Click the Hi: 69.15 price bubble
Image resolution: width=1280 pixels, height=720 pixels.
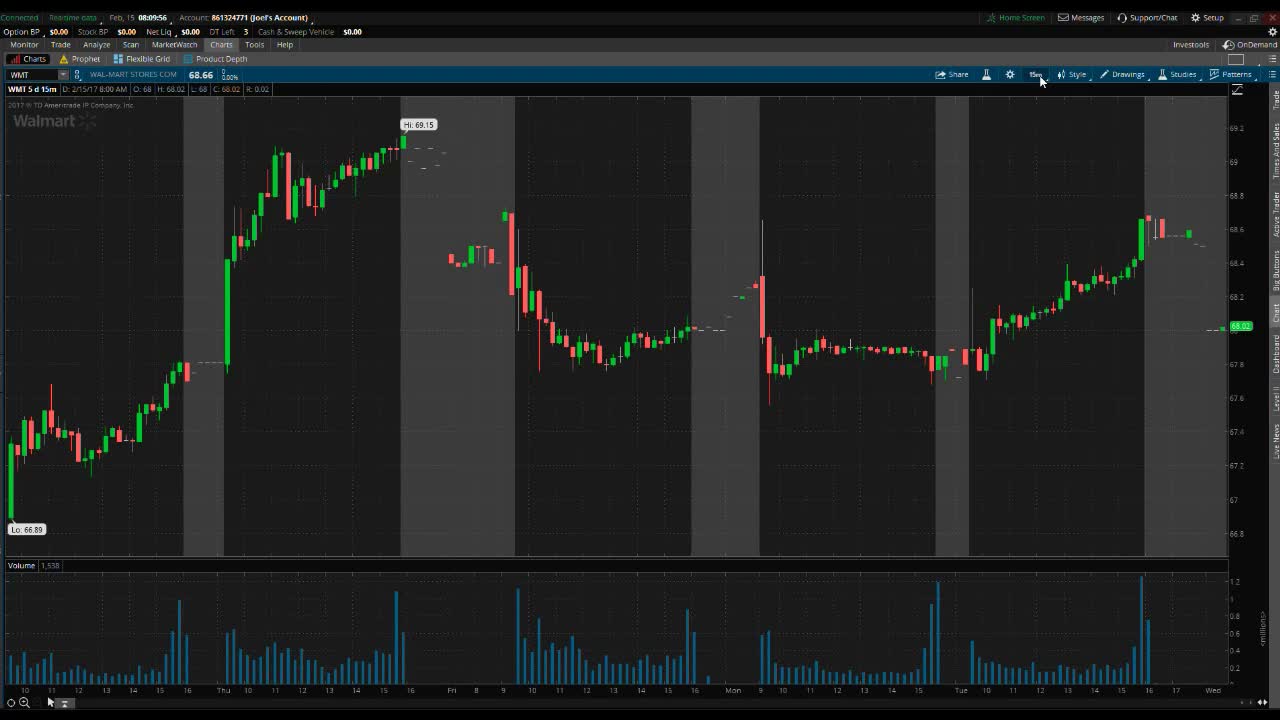[x=419, y=125]
